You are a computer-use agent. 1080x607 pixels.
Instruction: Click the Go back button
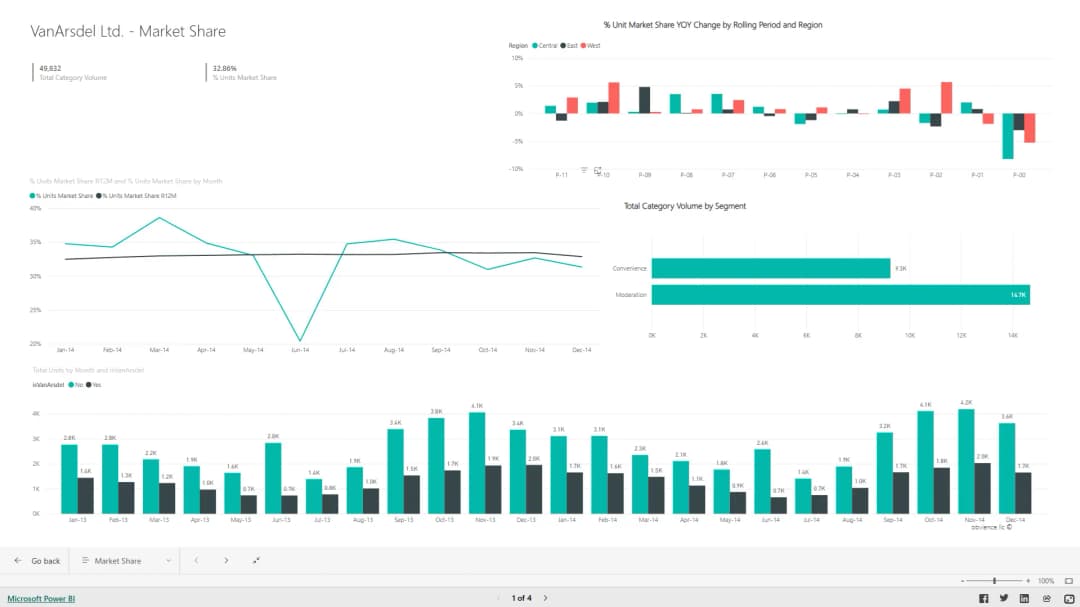point(38,561)
